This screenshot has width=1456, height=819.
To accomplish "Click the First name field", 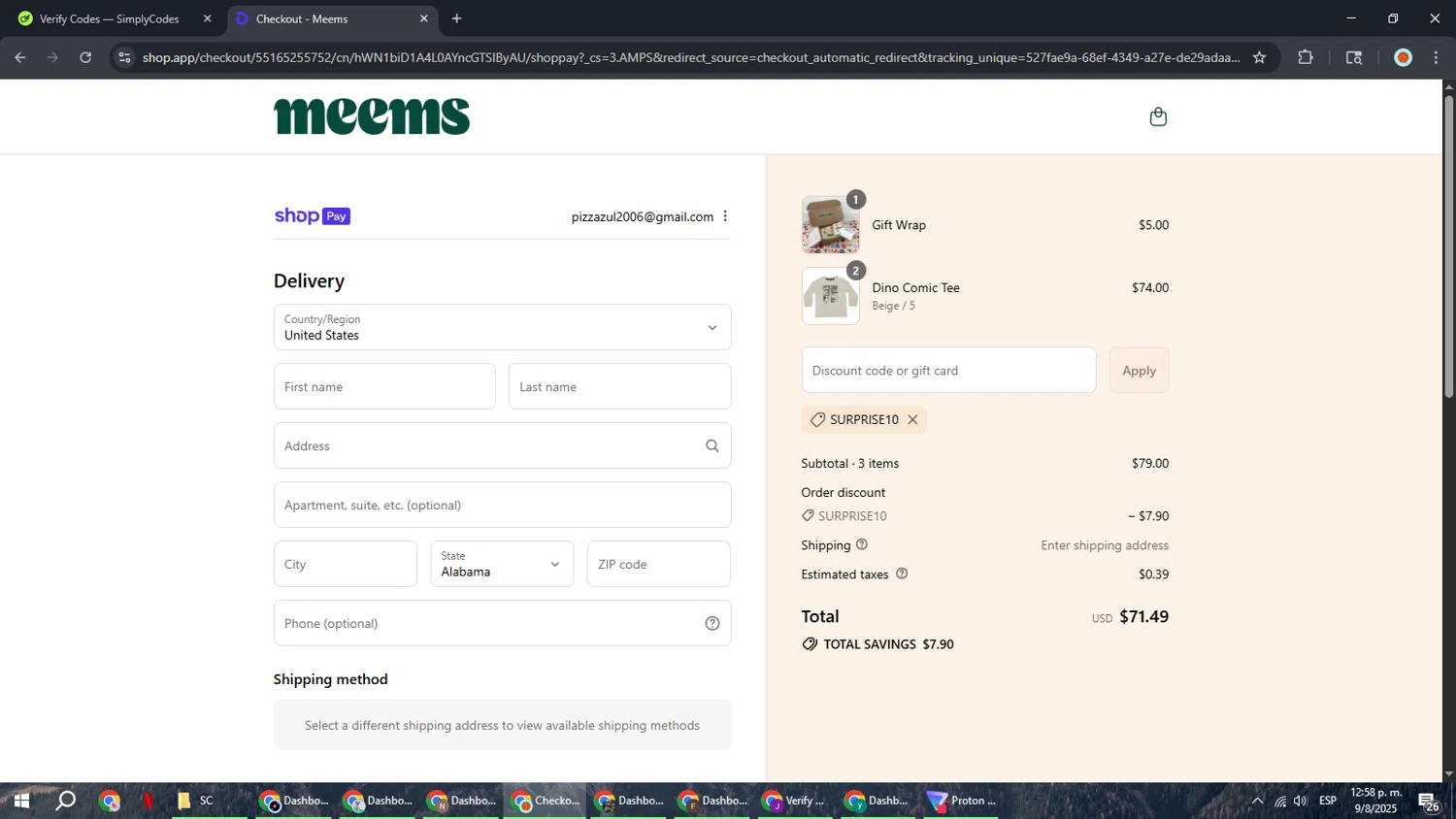I will (384, 386).
